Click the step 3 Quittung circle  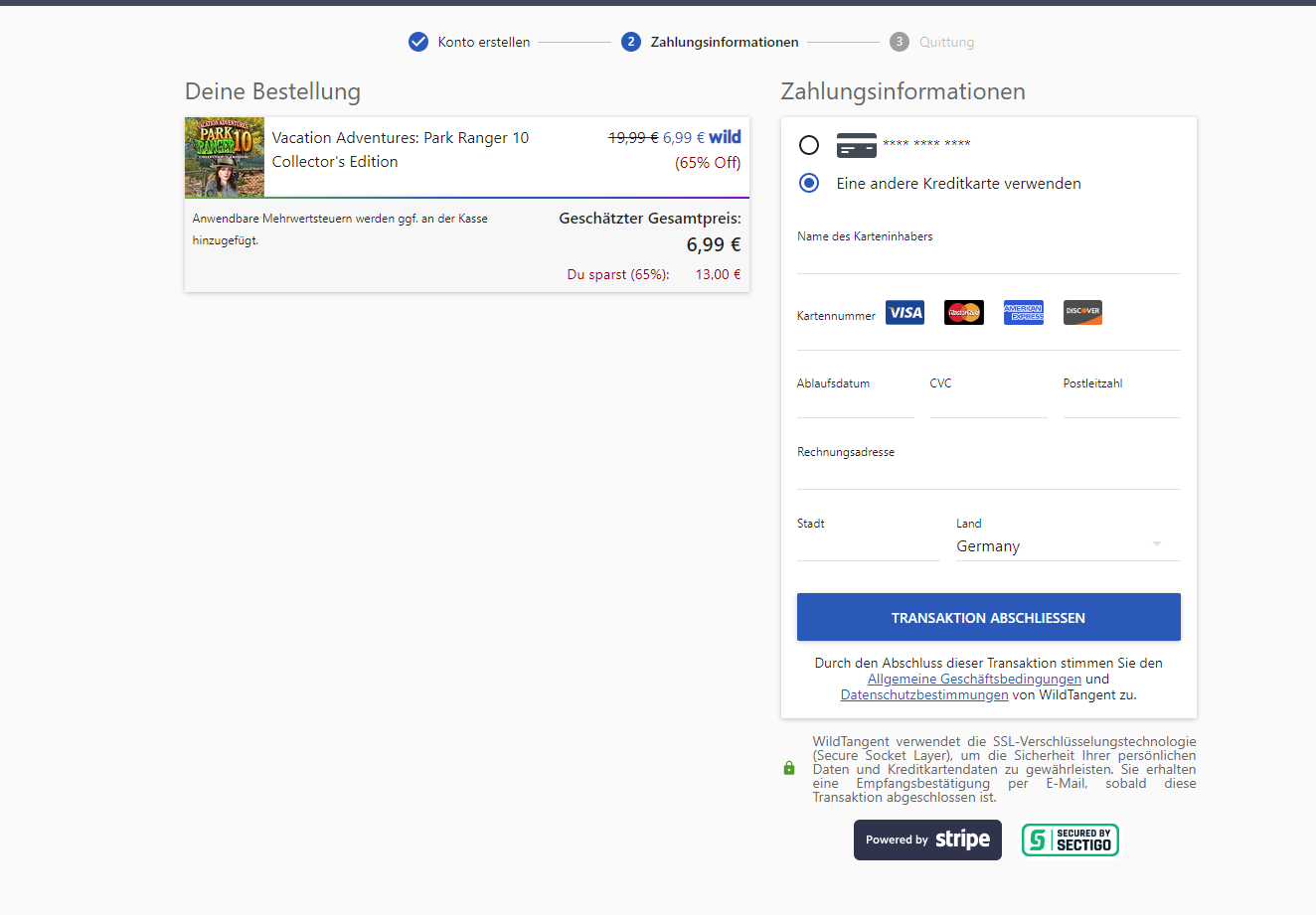pyautogui.click(x=900, y=42)
